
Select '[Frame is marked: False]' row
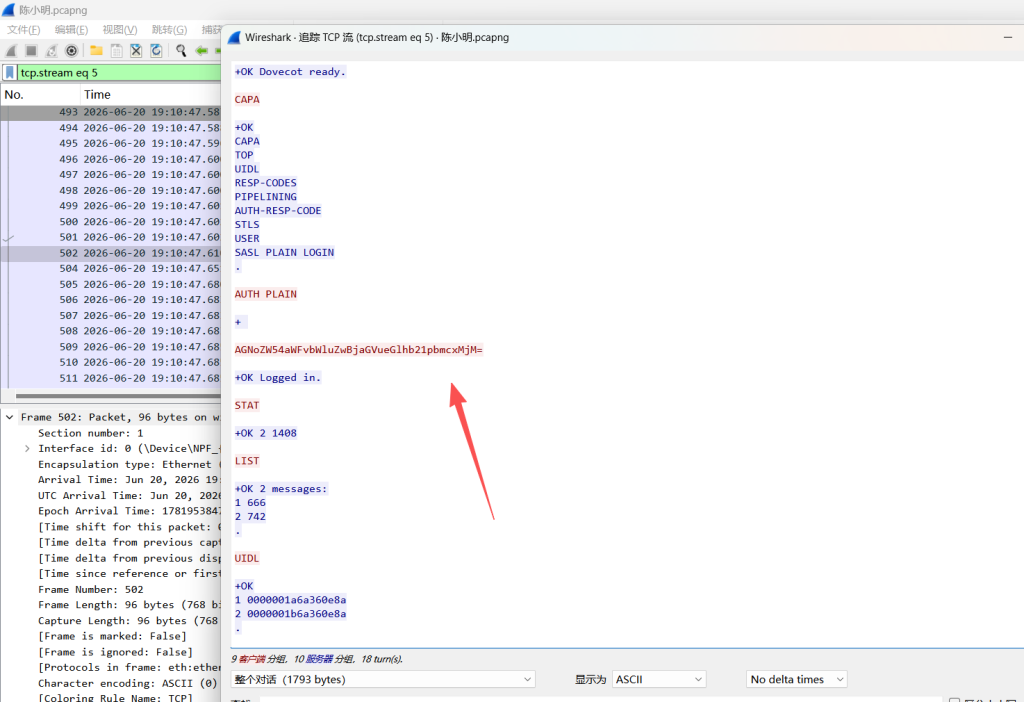112,636
